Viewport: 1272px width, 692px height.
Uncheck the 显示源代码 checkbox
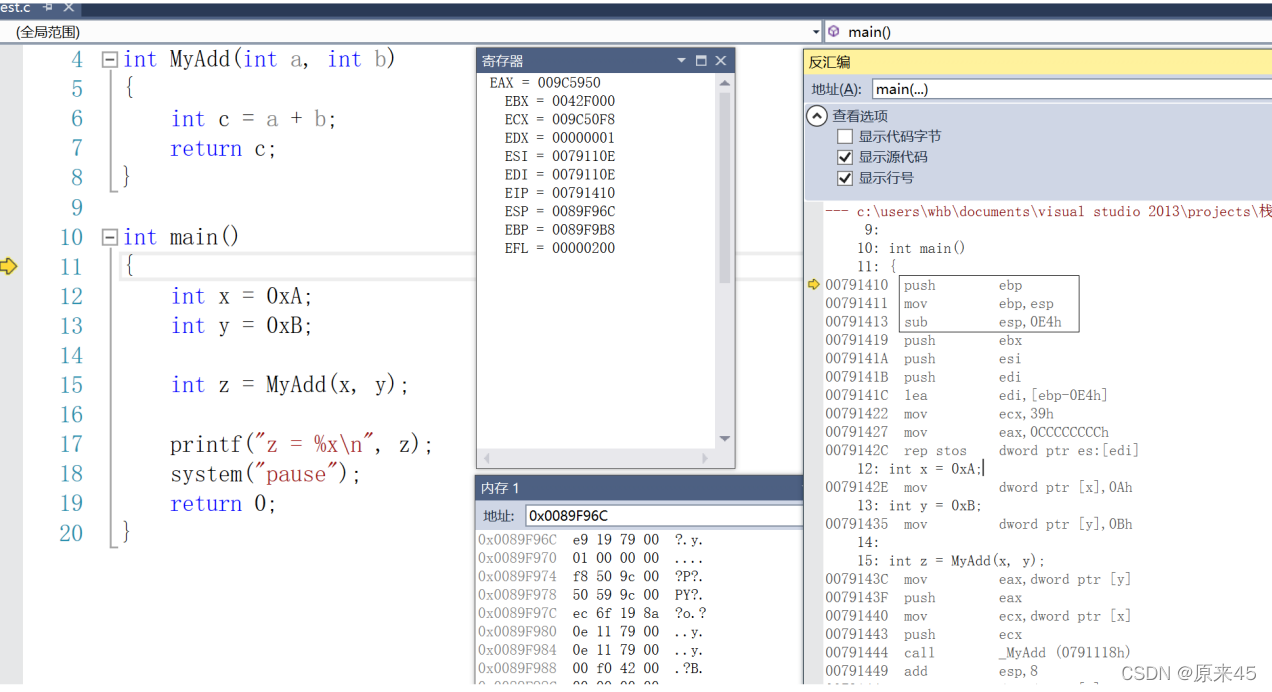[845, 157]
